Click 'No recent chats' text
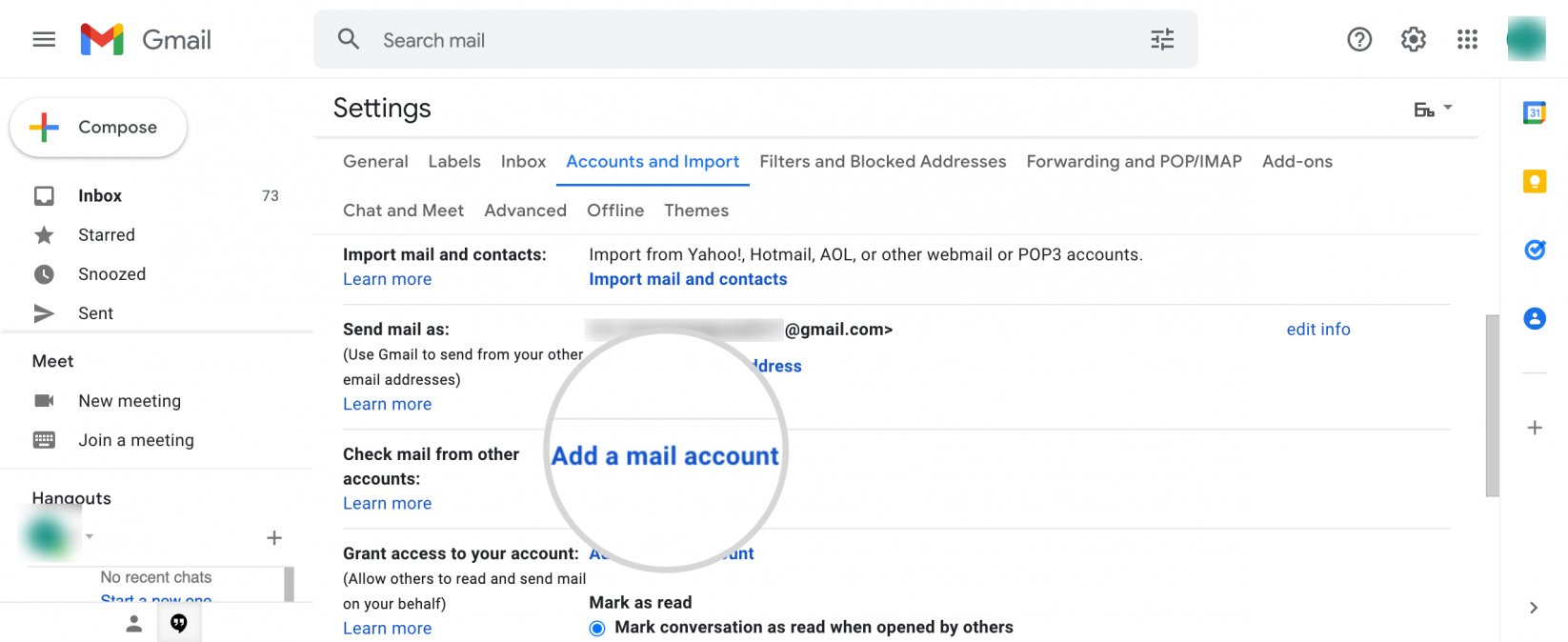1568x642 pixels. pyautogui.click(x=156, y=577)
